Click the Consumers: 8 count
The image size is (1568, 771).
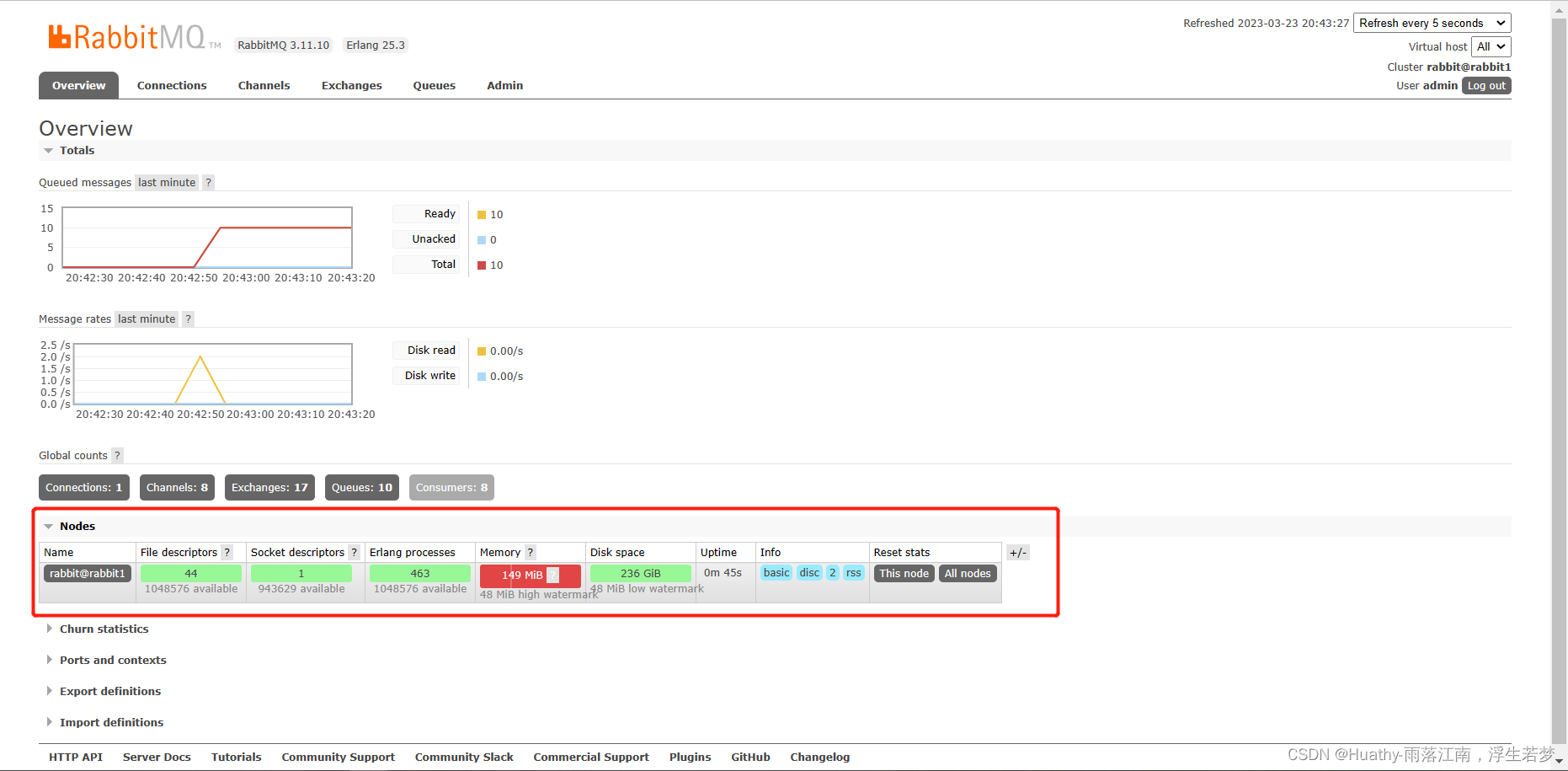(451, 488)
